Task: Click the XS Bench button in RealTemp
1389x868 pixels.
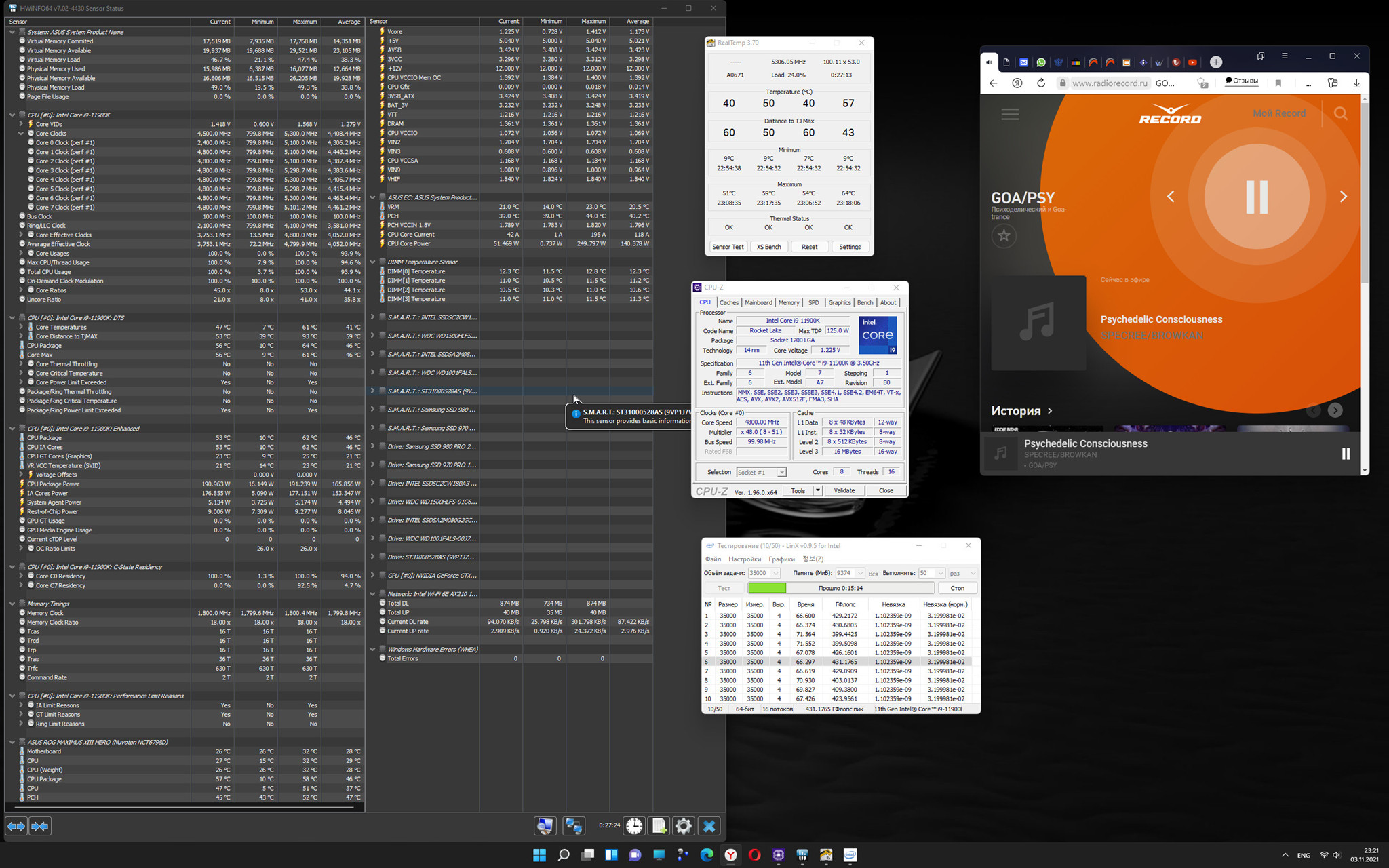Action: [x=768, y=247]
